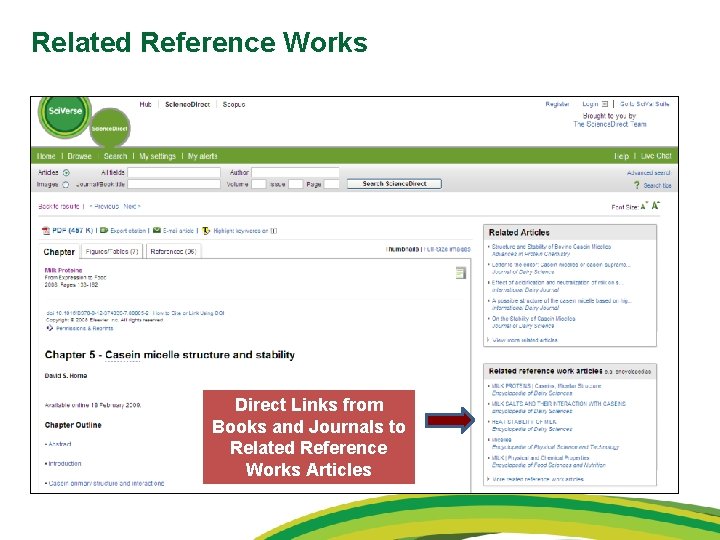Screen dimensions: 720x540
Task: Select the Images radio button
Action: click(x=65, y=185)
